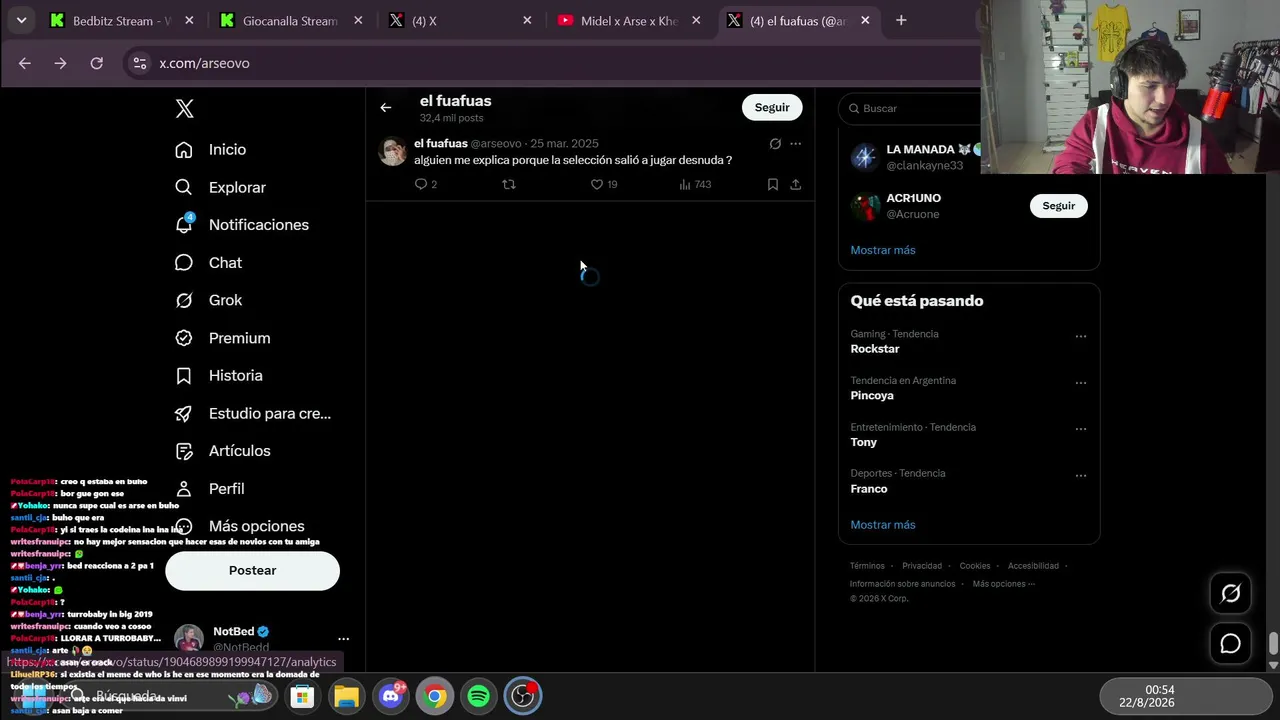Open Discord from the taskbar
This screenshot has height=720, width=1280.
[x=391, y=696]
